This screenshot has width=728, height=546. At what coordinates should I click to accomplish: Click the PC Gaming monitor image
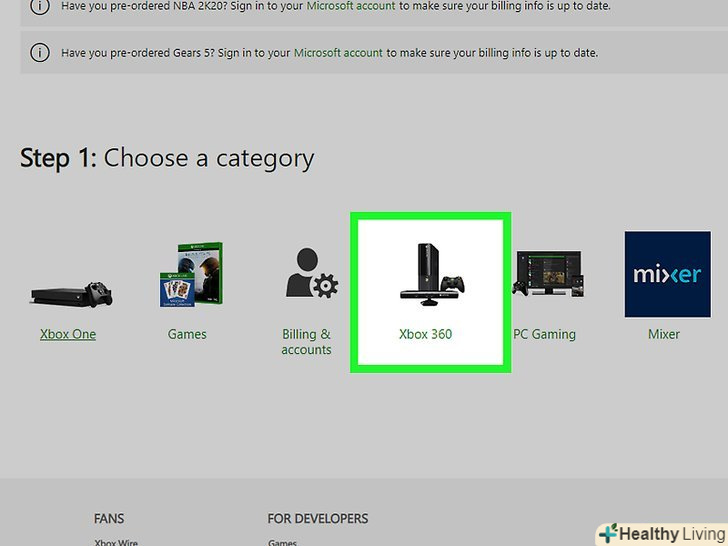(x=548, y=273)
